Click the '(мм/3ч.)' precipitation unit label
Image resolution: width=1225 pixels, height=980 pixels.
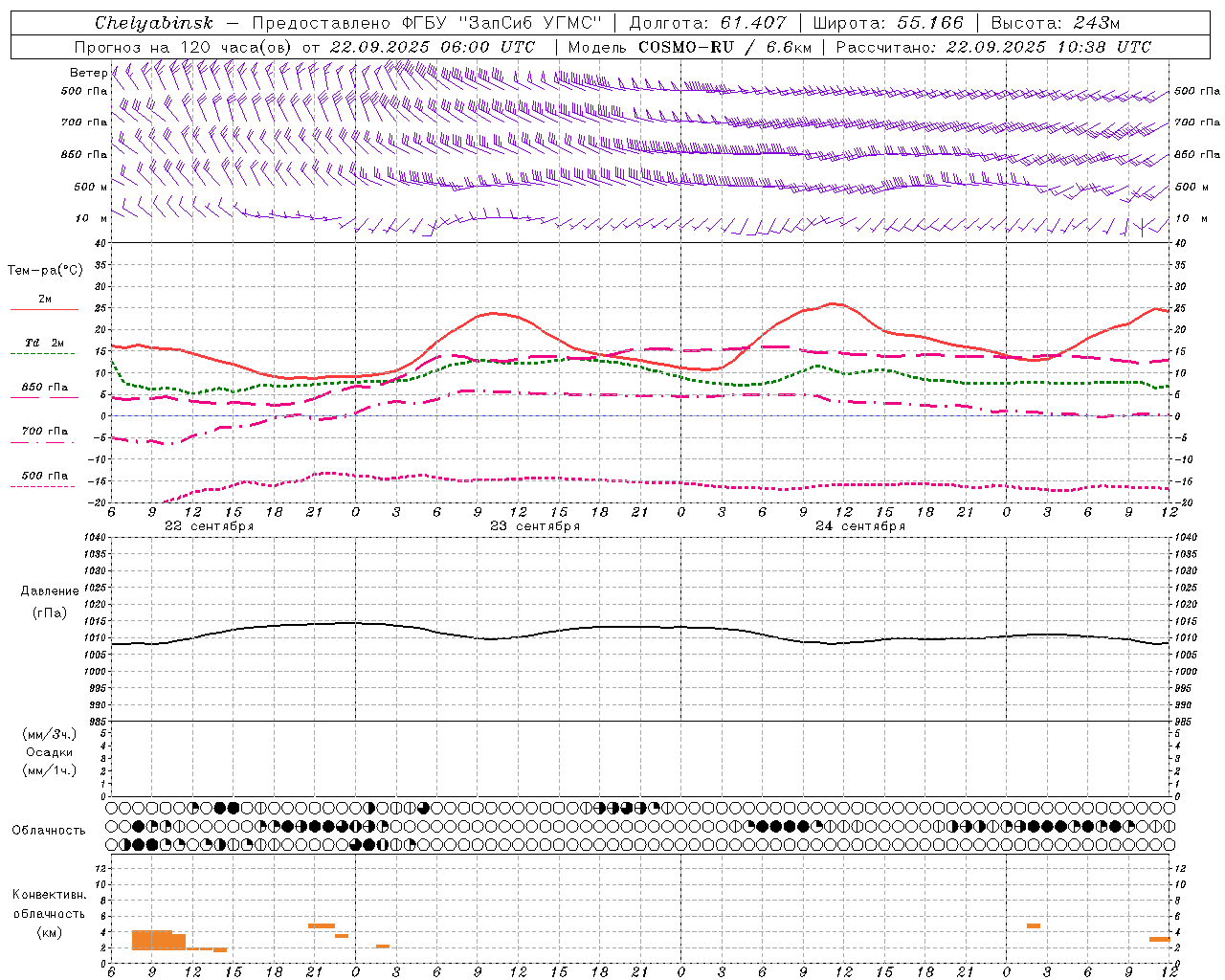50,734
